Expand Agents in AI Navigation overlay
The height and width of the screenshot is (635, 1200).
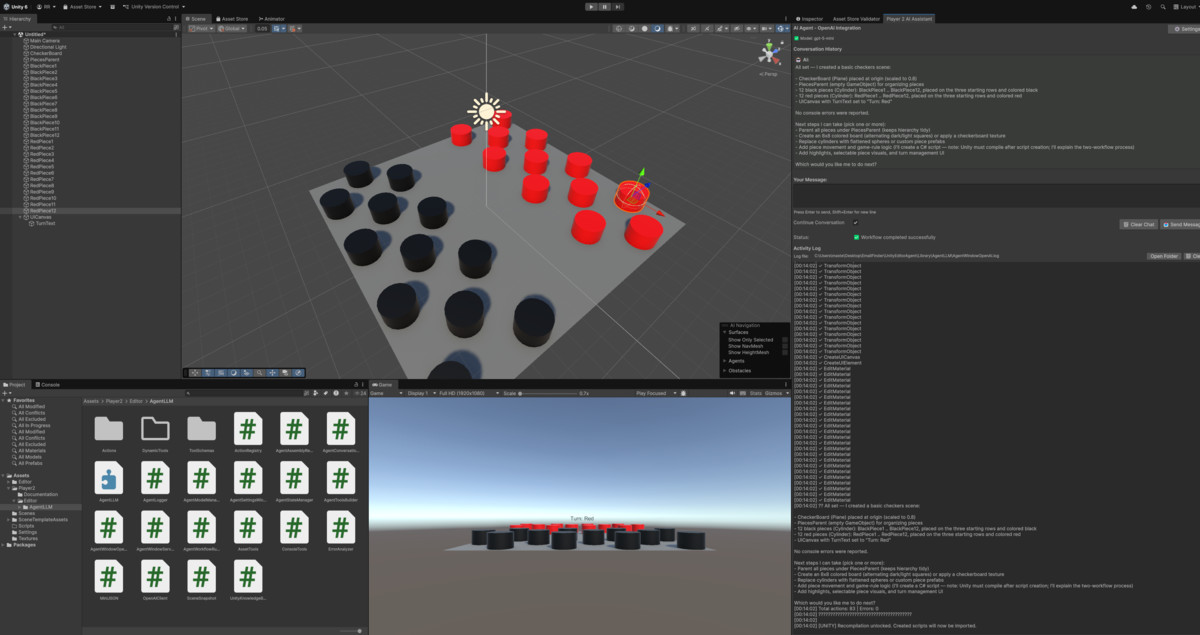(x=724, y=360)
